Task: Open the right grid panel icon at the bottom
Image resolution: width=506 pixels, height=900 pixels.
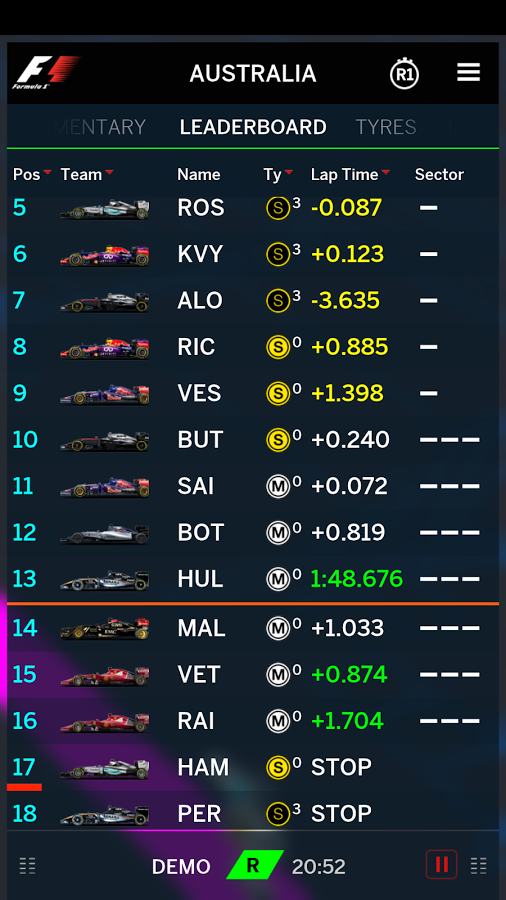Action: coord(478,865)
